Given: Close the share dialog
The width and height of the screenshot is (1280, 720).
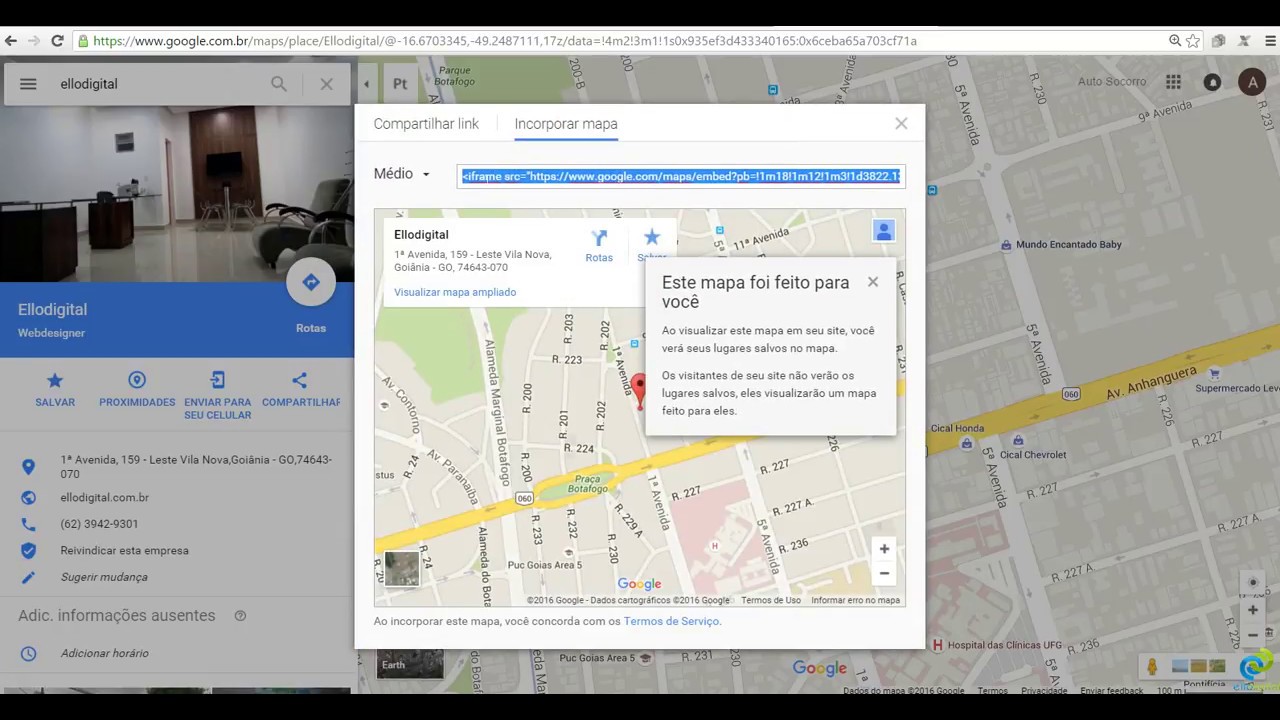Looking at the screenshot, I should point(901,124).
